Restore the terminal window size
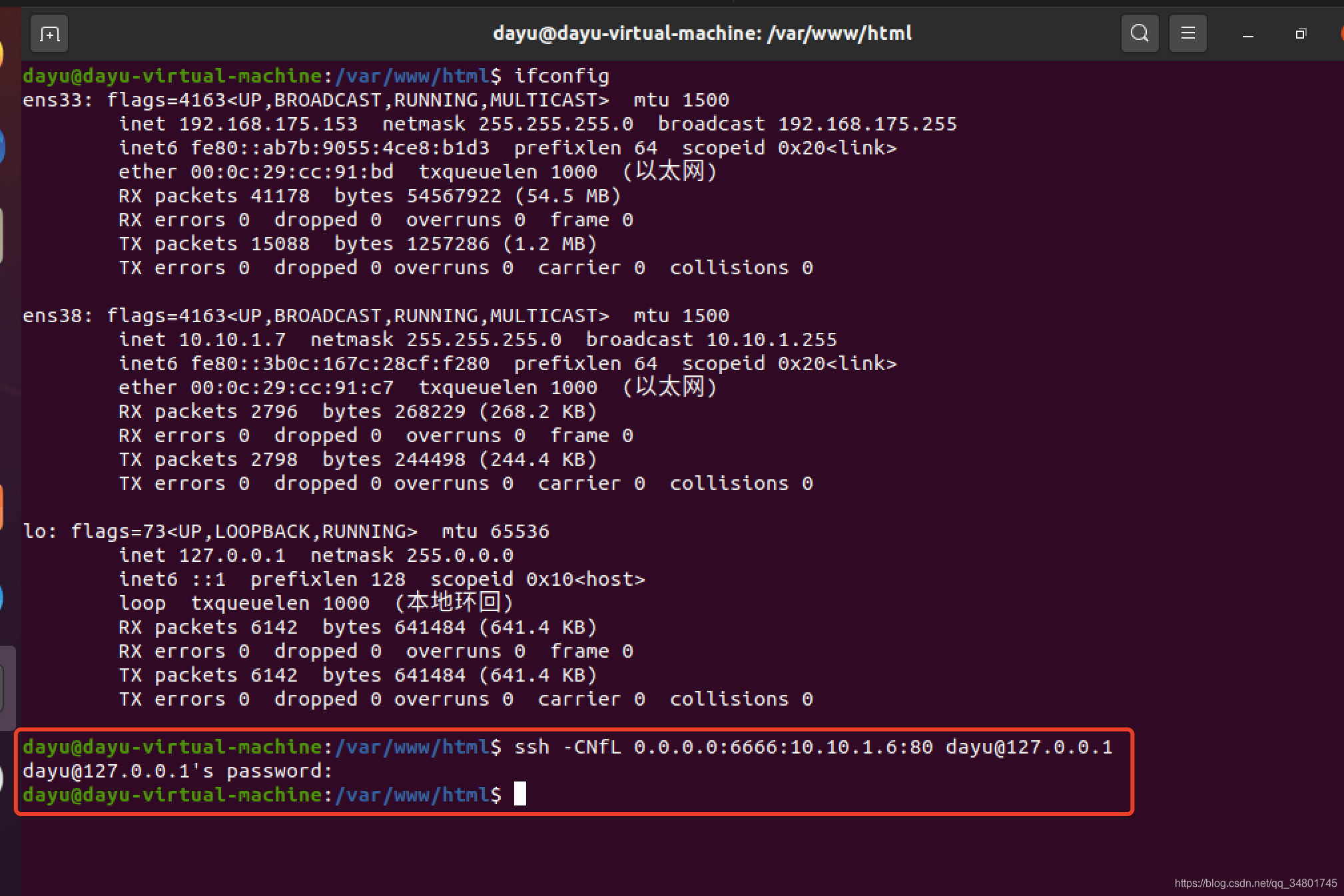 point(1301,34)
